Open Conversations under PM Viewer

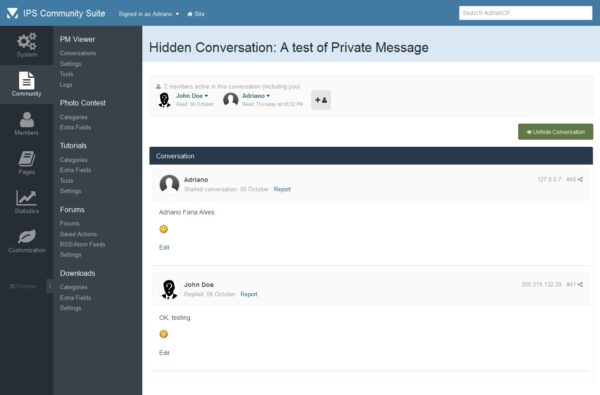[78, 53]
